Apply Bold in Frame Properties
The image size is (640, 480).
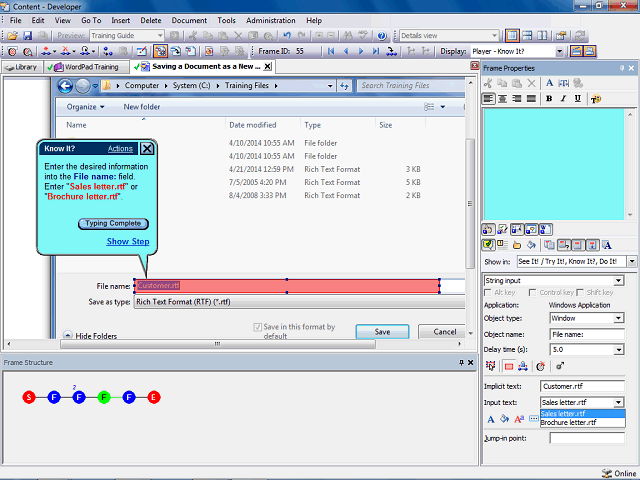549,99
